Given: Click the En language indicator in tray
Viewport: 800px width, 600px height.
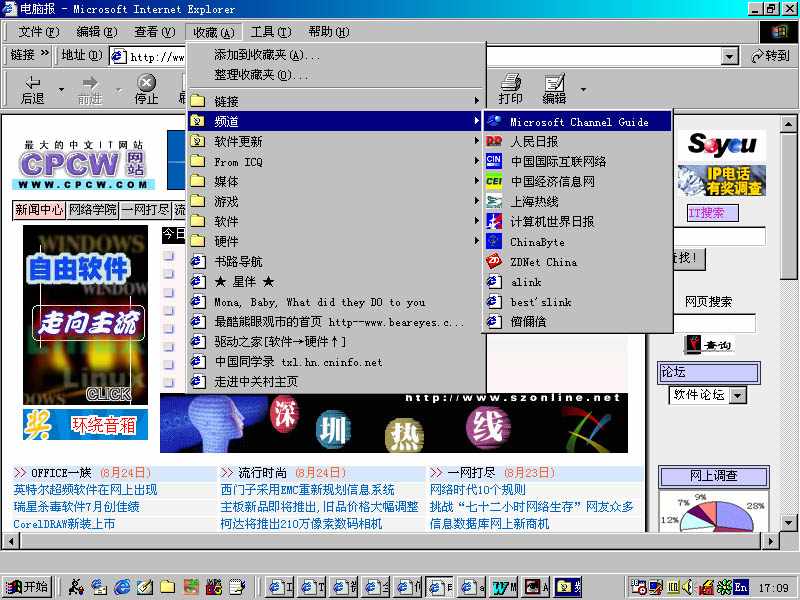Looking at the screenshot, I should [x=740, y=587].
